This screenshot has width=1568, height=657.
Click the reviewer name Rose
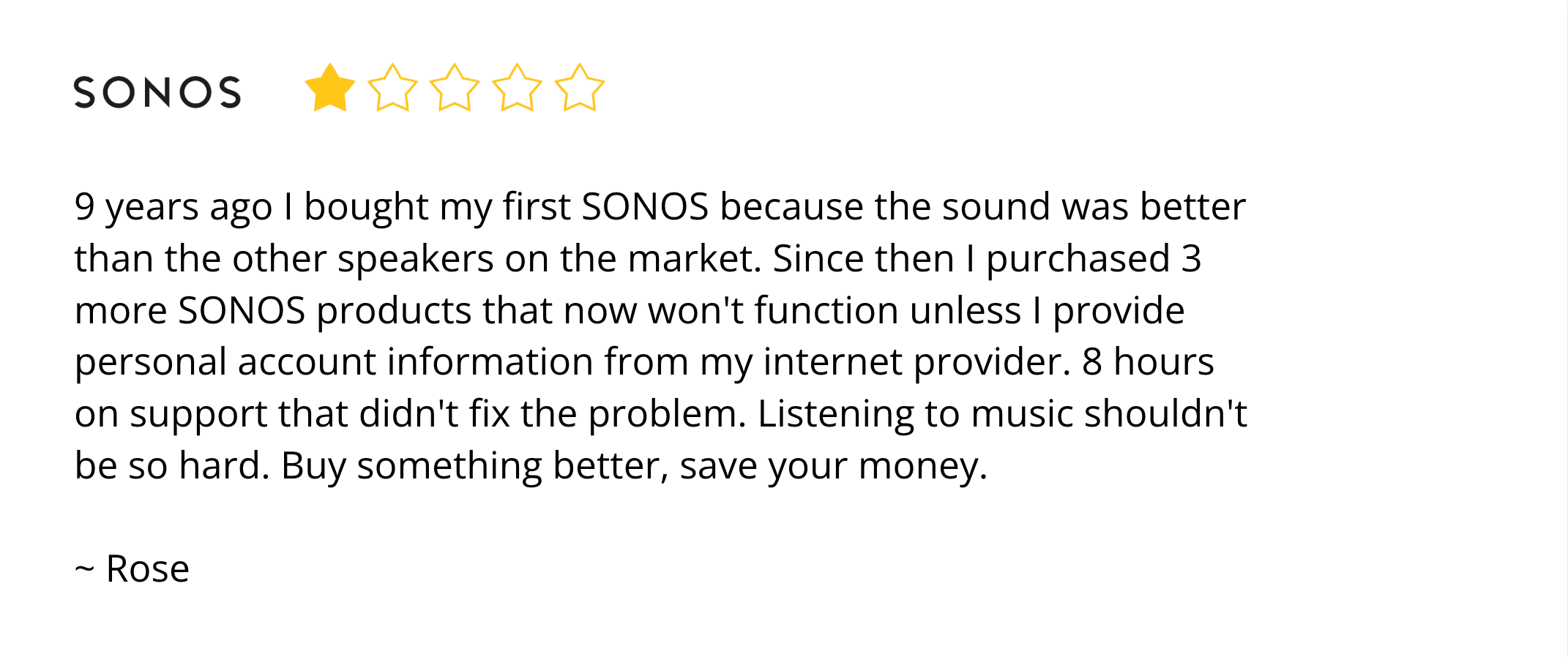[148, 568]
